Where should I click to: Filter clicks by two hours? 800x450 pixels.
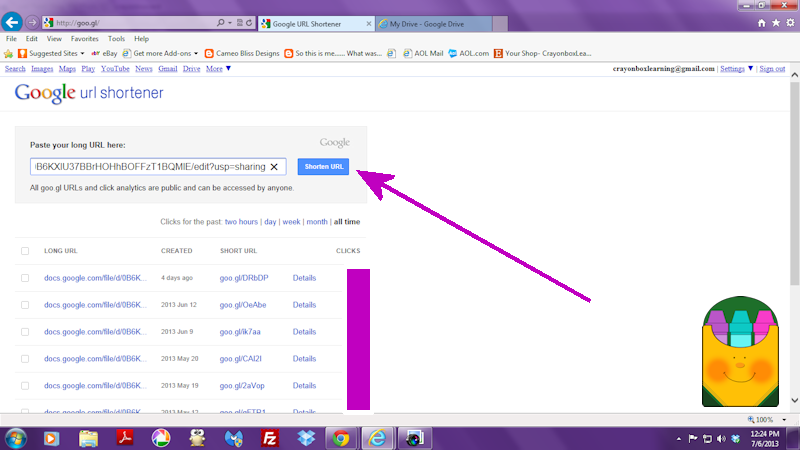click(241, 222)
